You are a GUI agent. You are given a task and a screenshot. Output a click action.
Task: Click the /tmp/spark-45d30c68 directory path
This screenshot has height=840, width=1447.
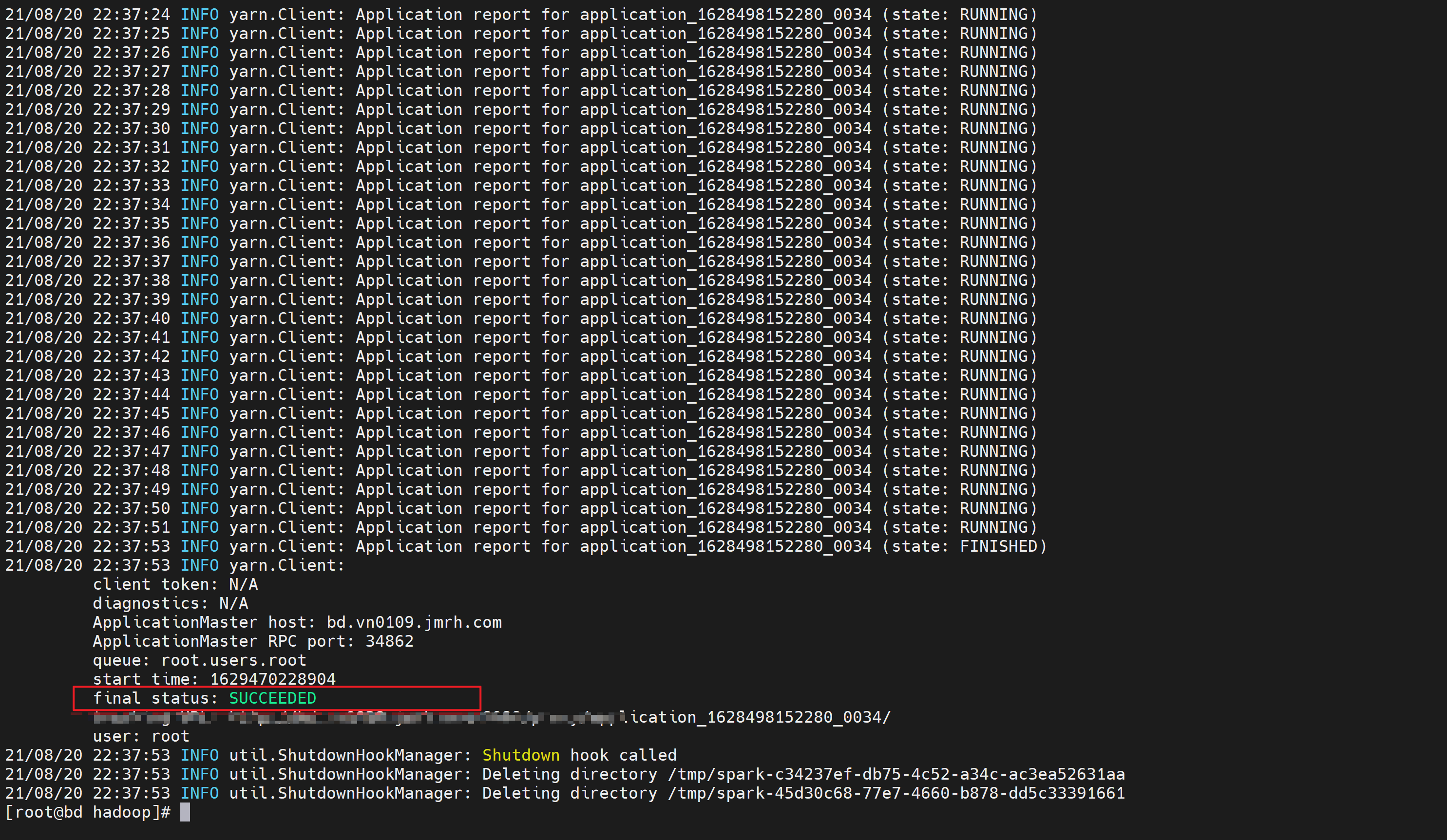(896, 793)
